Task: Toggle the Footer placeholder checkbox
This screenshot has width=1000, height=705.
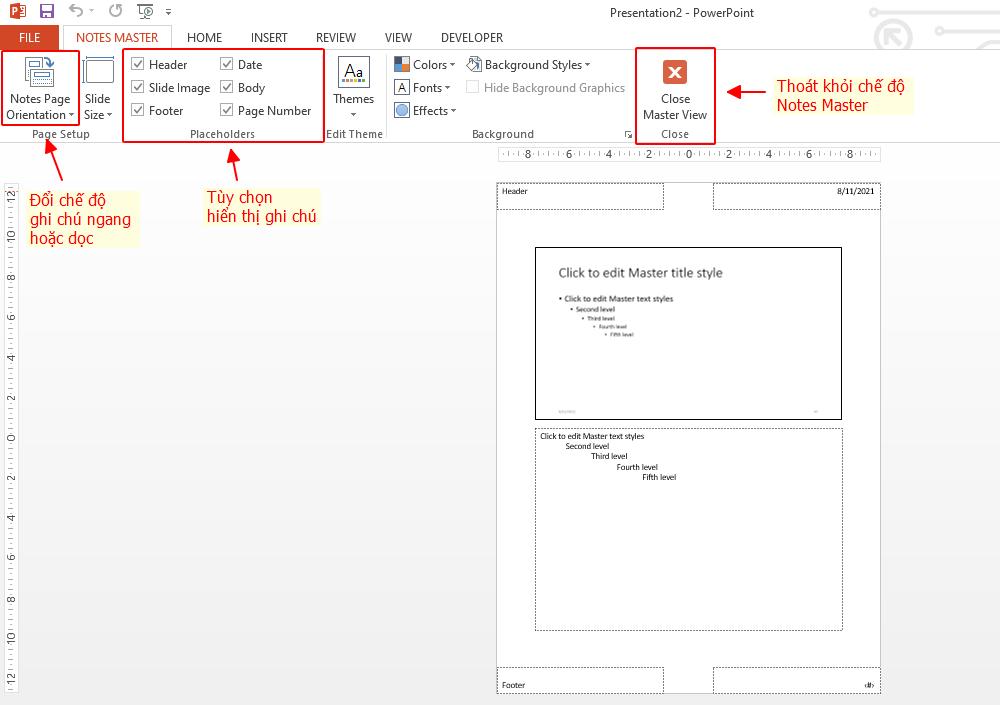Action: (x=137, y=110)
